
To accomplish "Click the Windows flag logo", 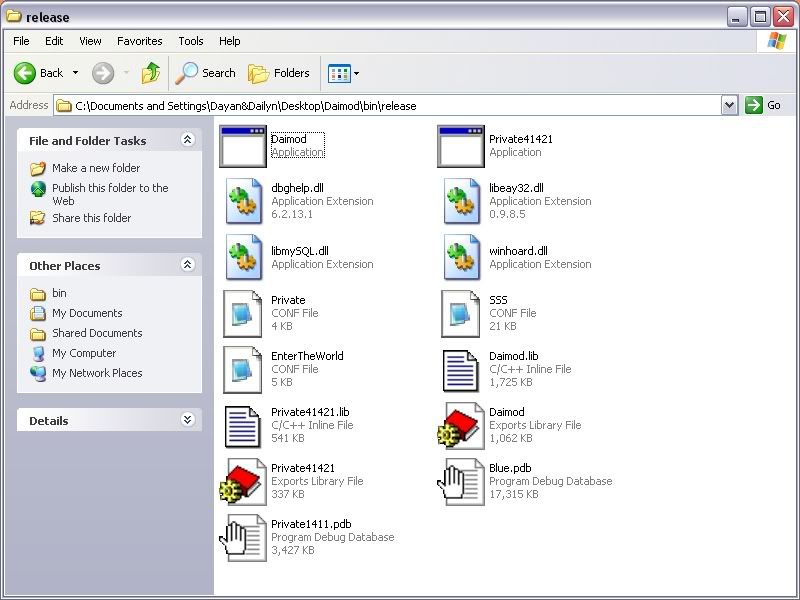I will [777, 41].
